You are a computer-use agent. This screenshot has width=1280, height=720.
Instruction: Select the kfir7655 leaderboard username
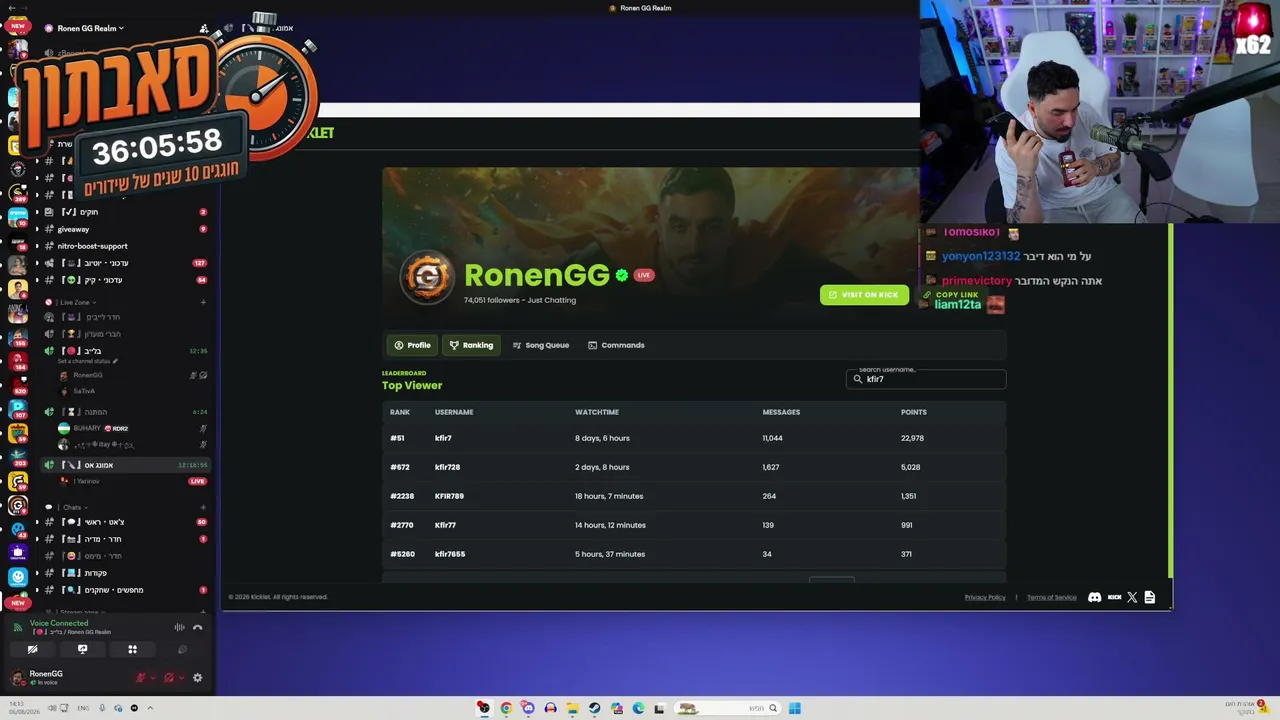click(x=450, y=554)
